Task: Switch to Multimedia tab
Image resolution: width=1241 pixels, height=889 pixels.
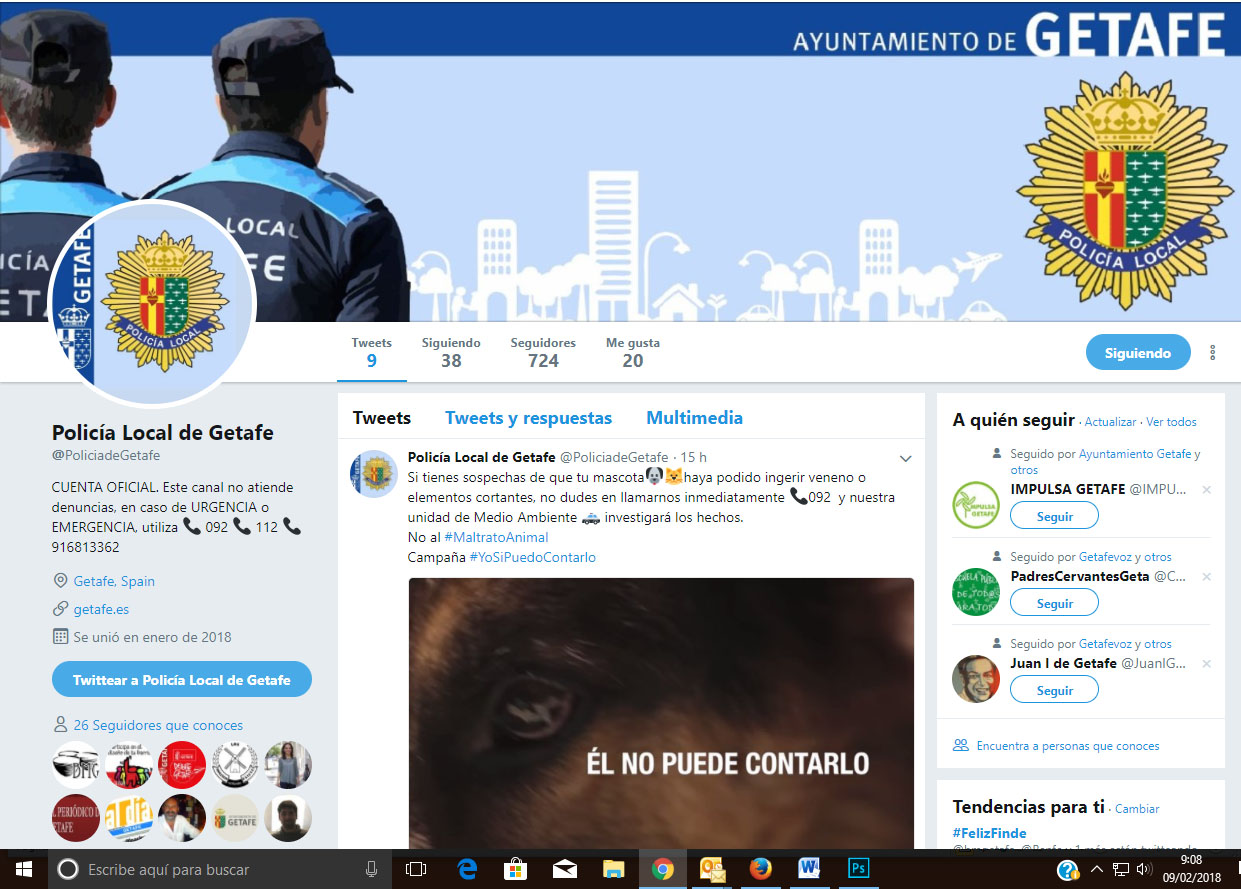Action: pos(694,418)
